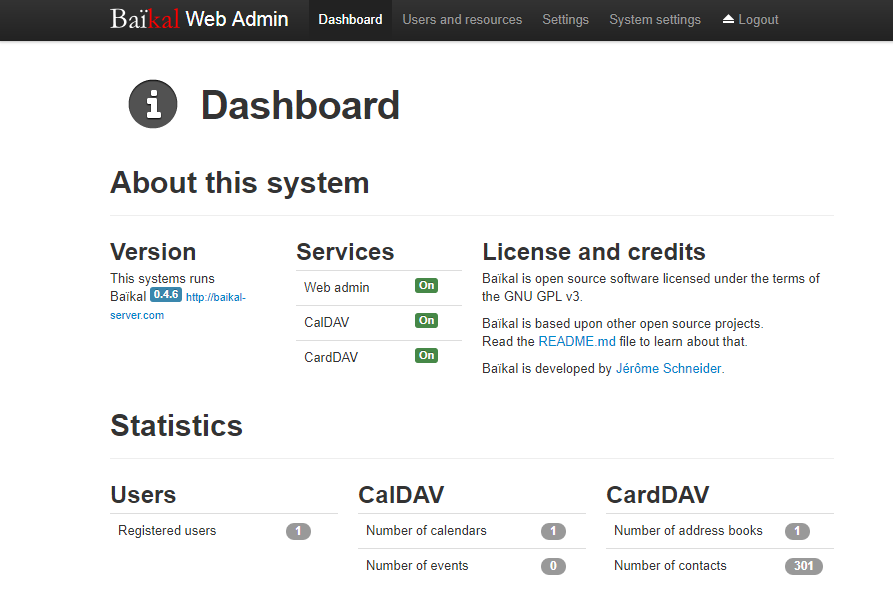Viewport: 893px width, 615px height.
Task: Open the README.md link
Action: (577, 341)
